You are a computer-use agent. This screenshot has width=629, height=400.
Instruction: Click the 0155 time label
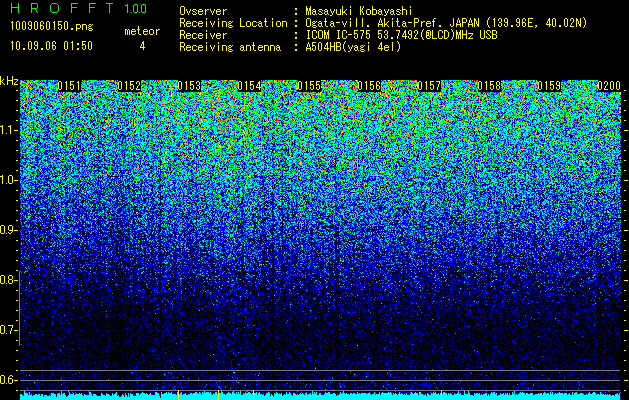[309, 86]
